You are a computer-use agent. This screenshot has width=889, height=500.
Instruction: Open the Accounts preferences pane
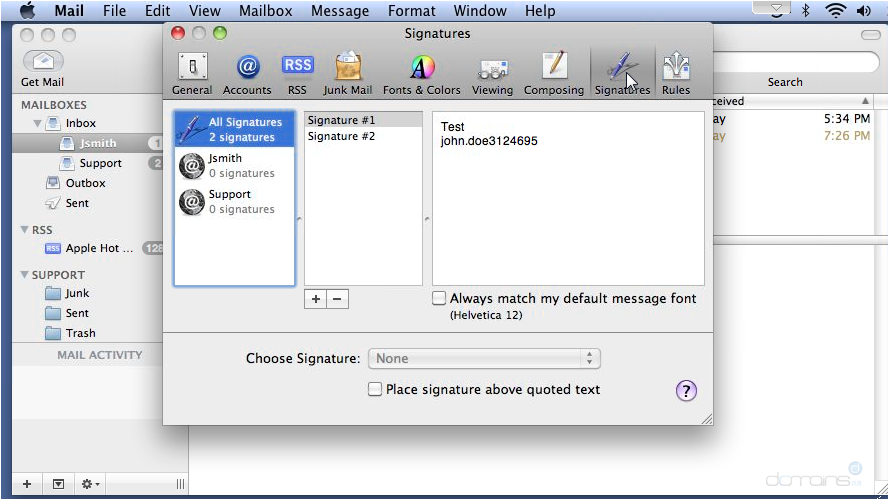tap(247, 72)
